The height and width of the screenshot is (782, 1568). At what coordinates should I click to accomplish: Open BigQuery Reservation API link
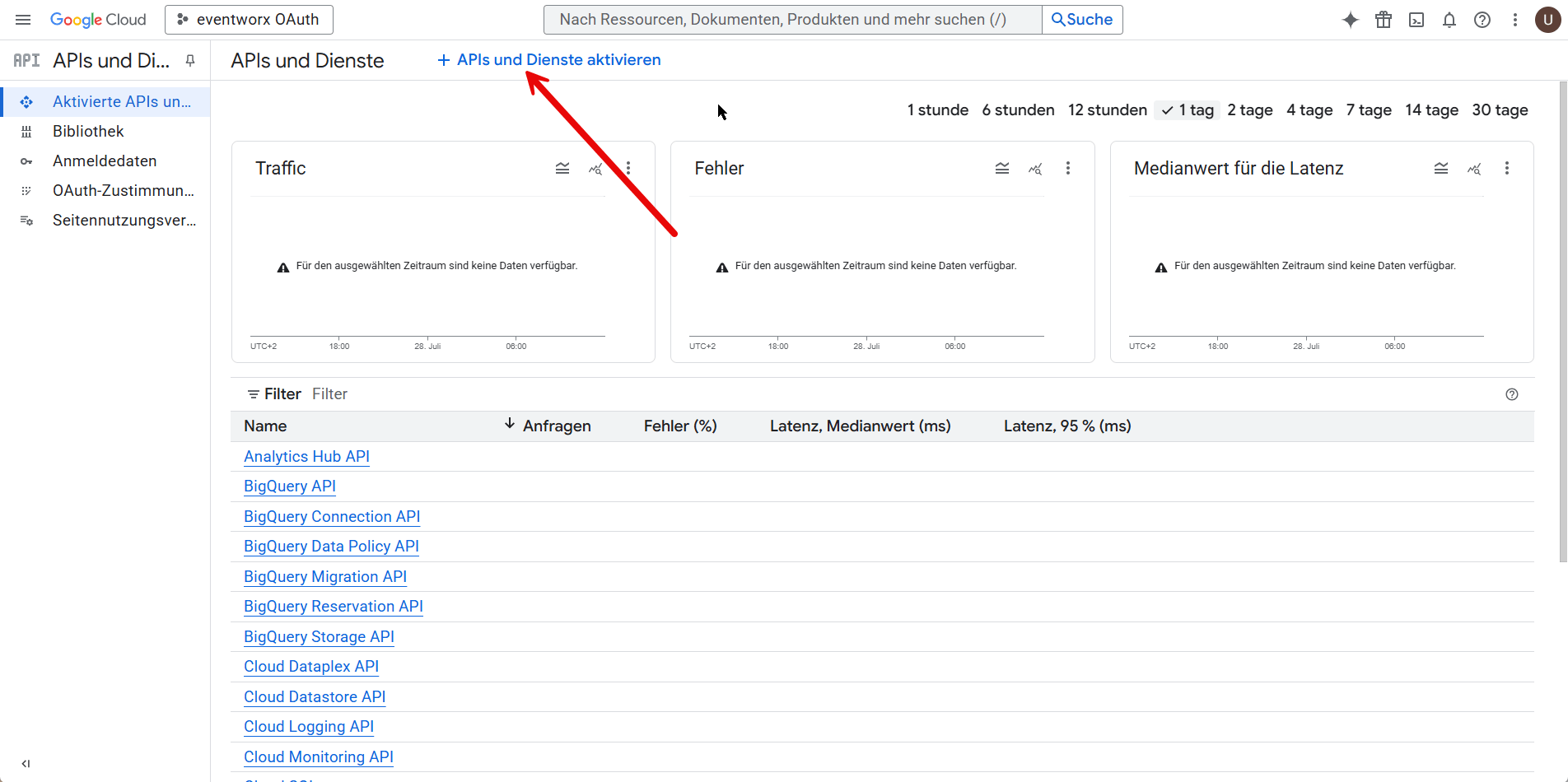point(334,607)
